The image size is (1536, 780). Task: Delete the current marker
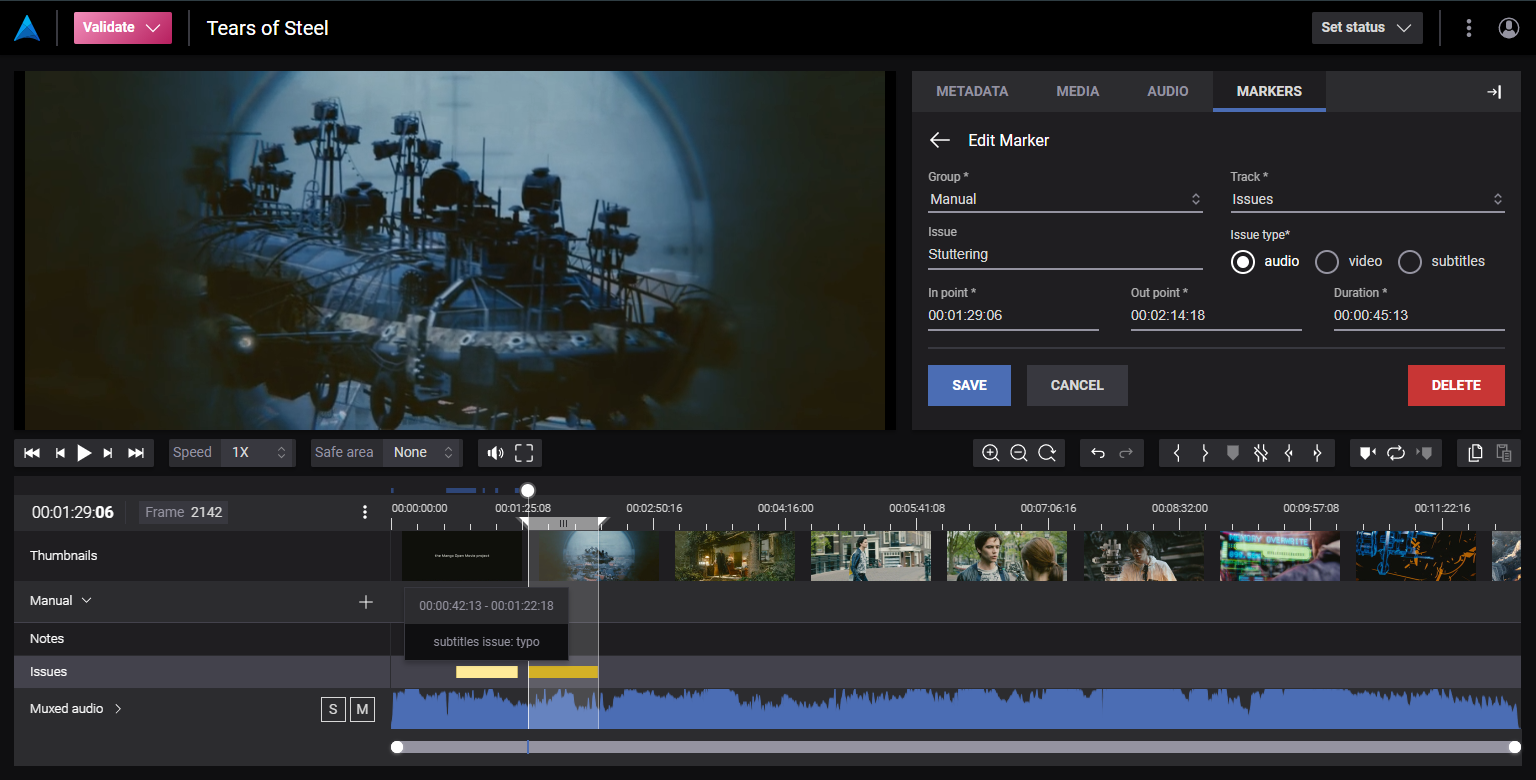pos(1456,385)
